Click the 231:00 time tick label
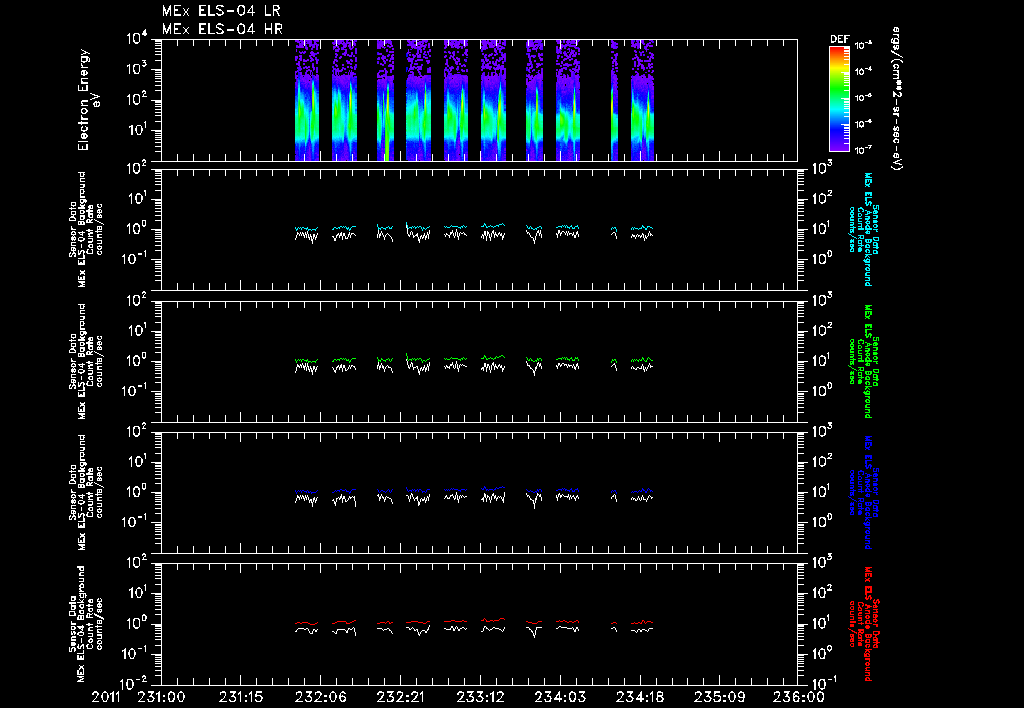The height and width of the screenshot is (708, 1024). 161,697
